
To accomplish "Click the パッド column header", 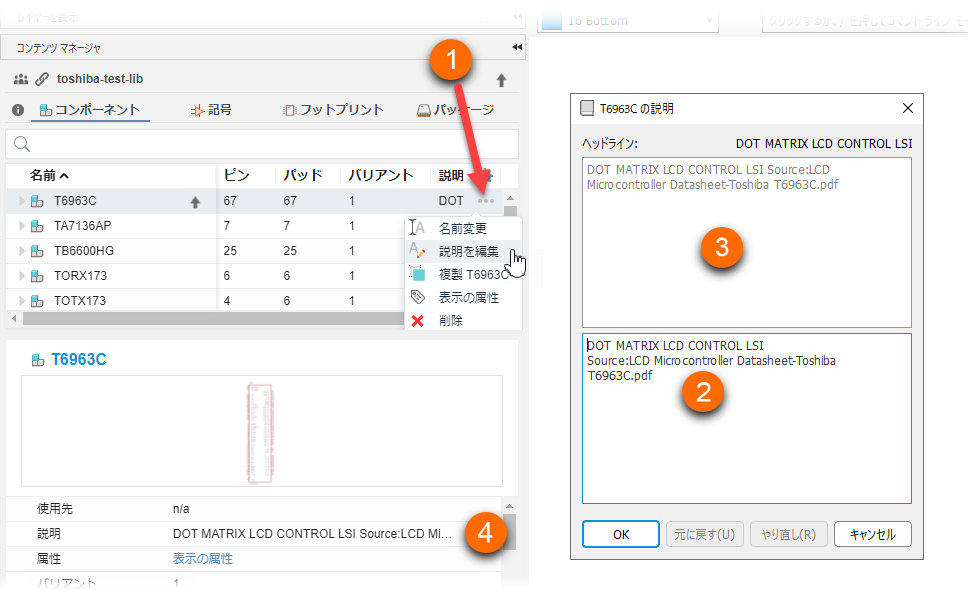I will tap(302, 175).
